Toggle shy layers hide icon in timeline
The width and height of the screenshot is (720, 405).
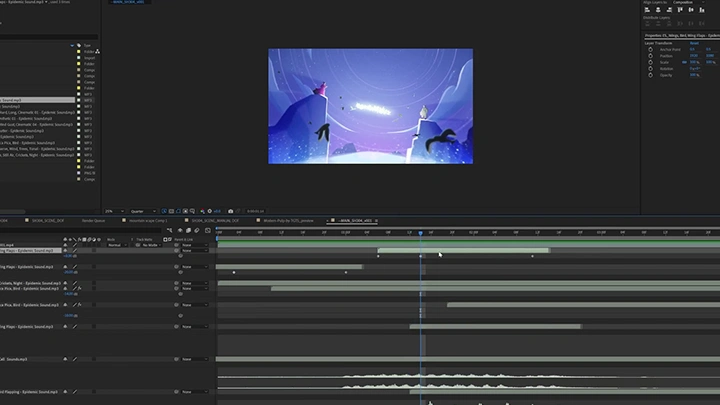pos(180,231)
